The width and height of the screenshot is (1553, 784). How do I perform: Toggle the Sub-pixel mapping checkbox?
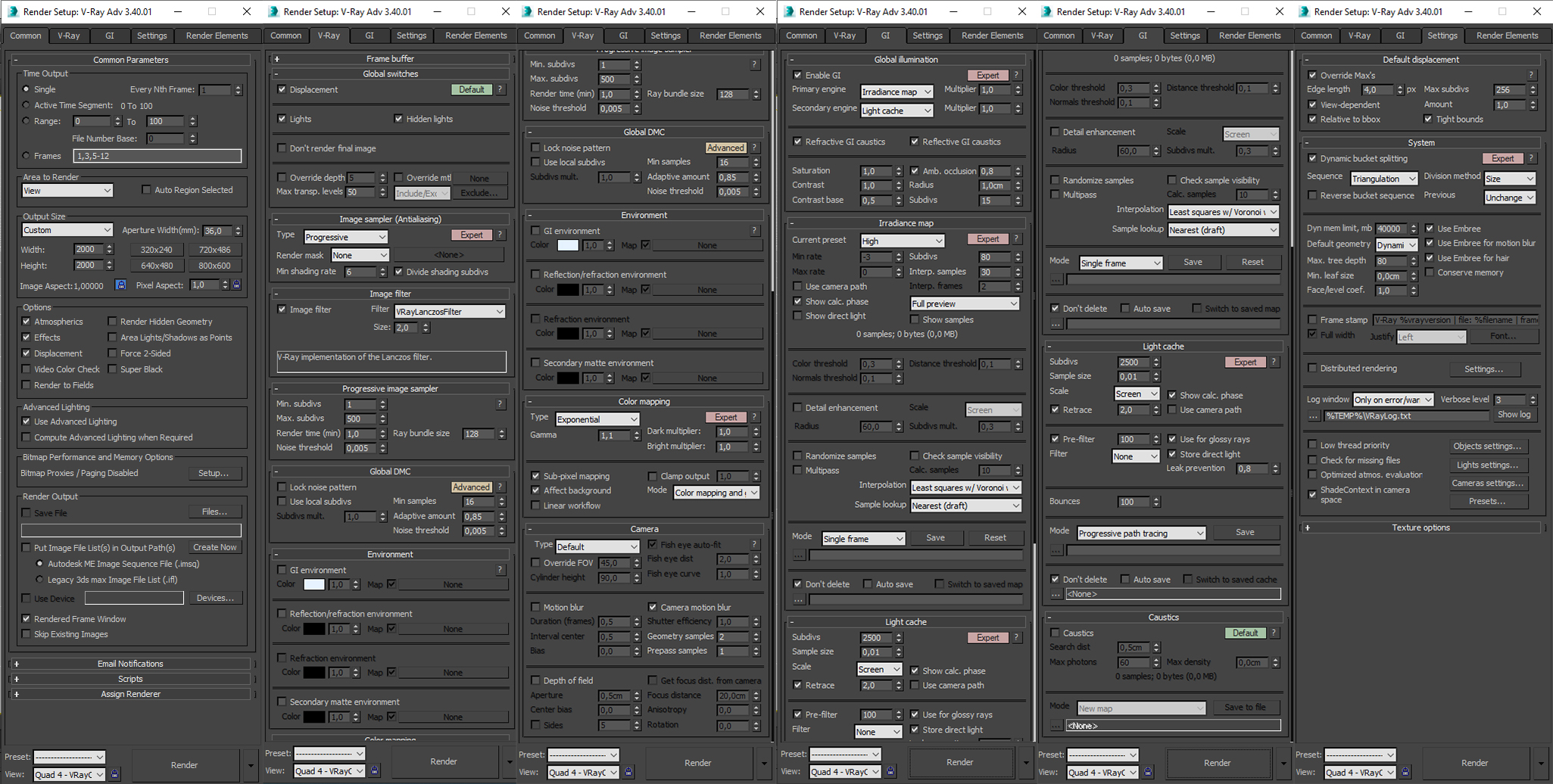tap(535, 476)
